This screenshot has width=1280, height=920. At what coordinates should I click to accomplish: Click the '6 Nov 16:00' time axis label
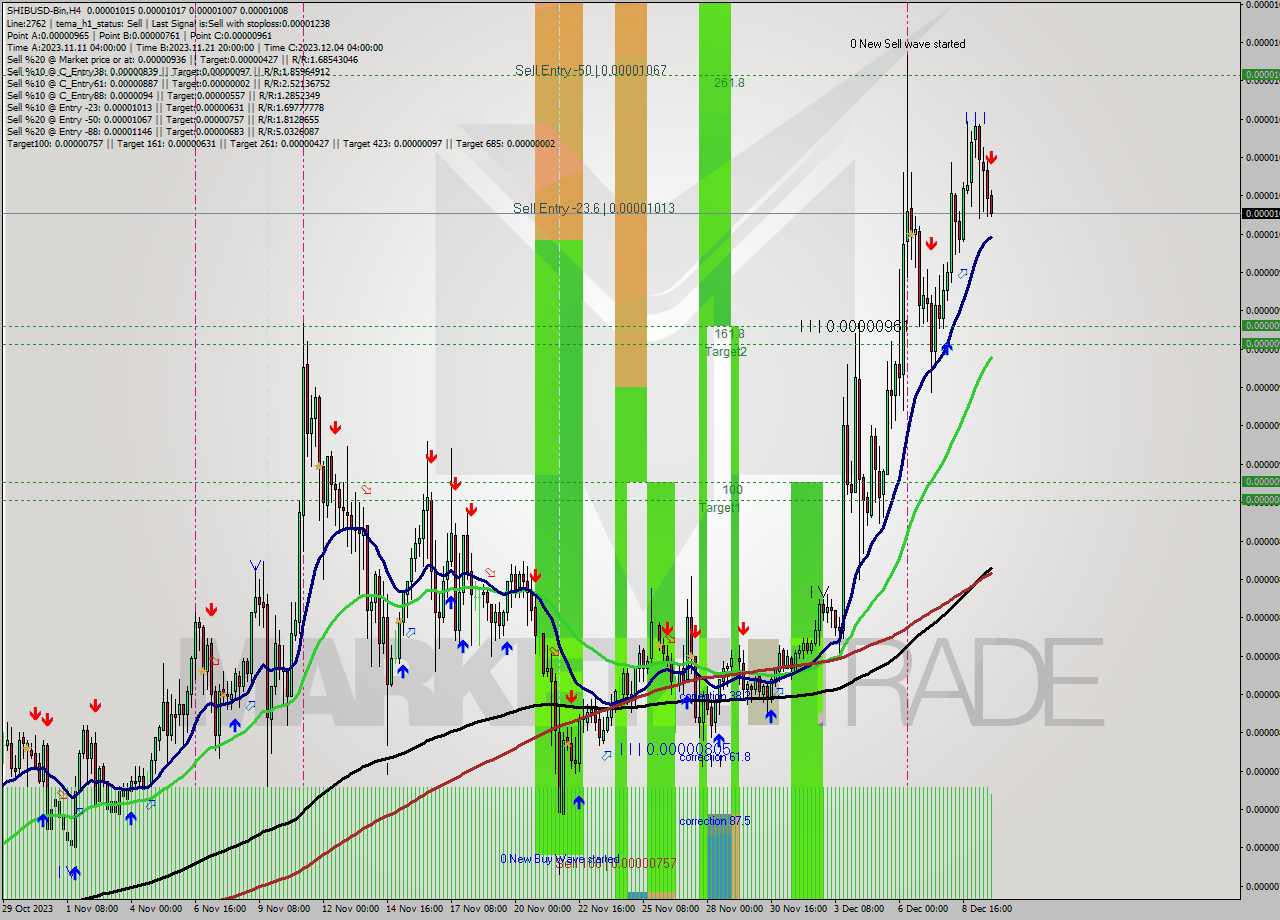(x=220, y=909)
